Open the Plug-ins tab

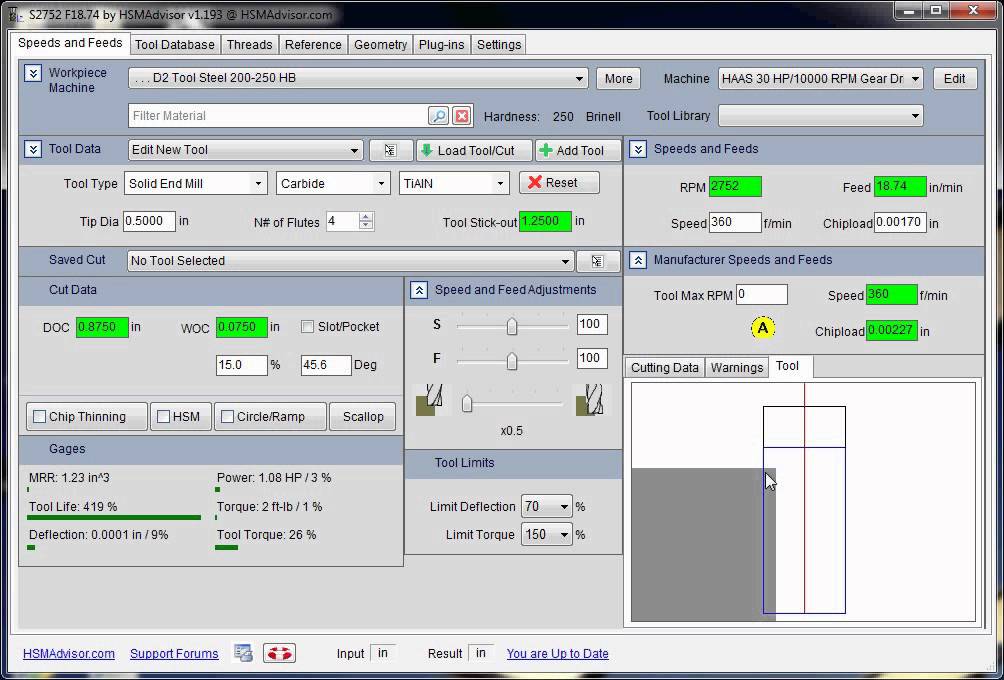coord(441,45)
